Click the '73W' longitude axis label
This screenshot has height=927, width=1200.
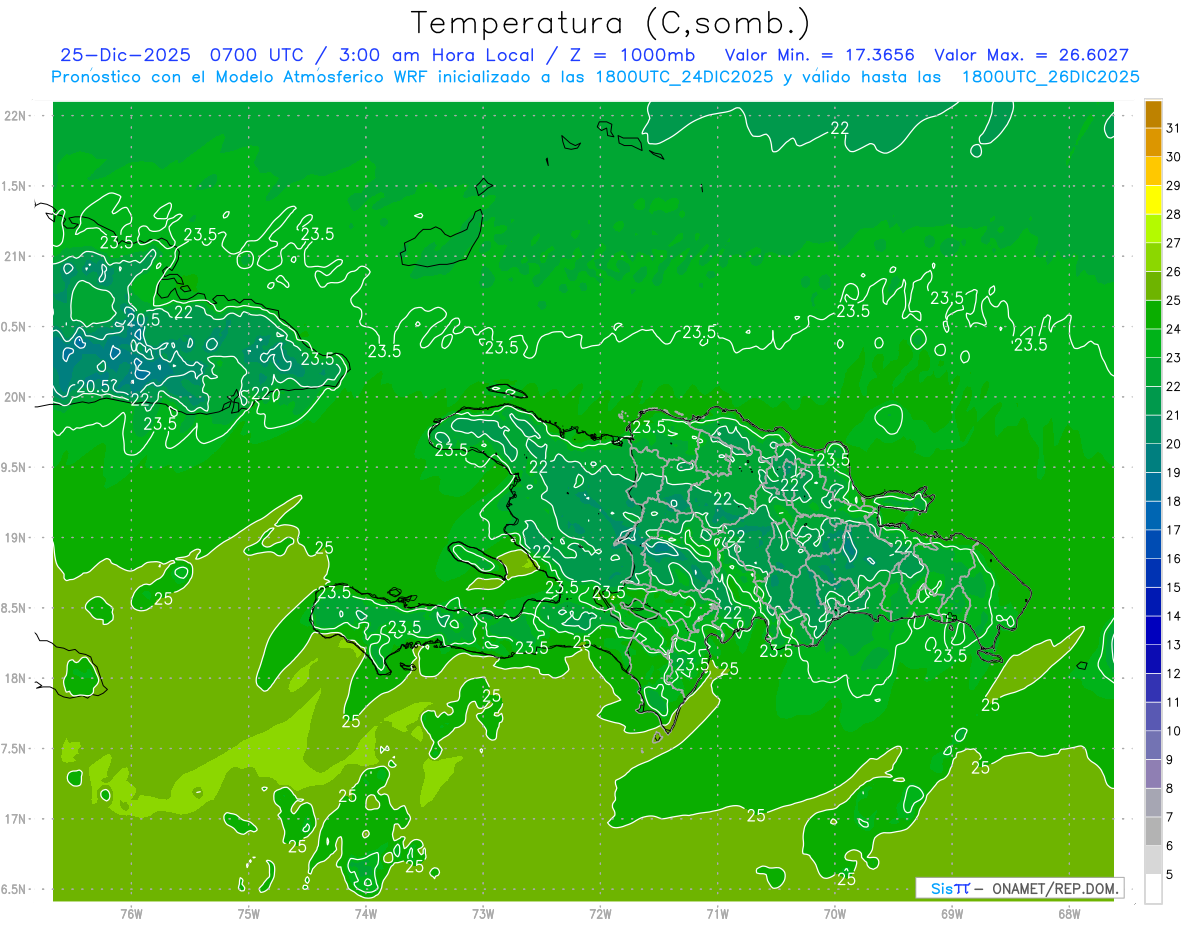tap(483, 914)
